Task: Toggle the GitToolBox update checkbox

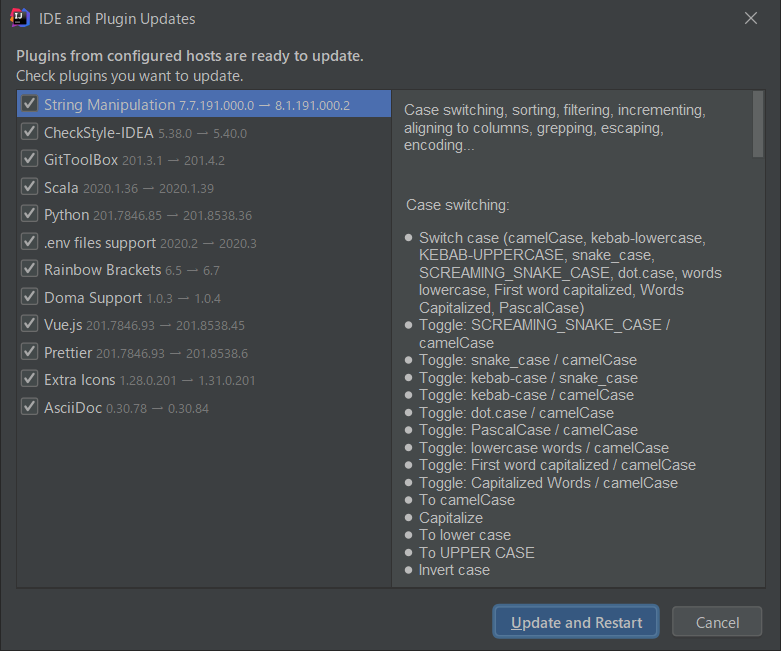Action: 29,159
